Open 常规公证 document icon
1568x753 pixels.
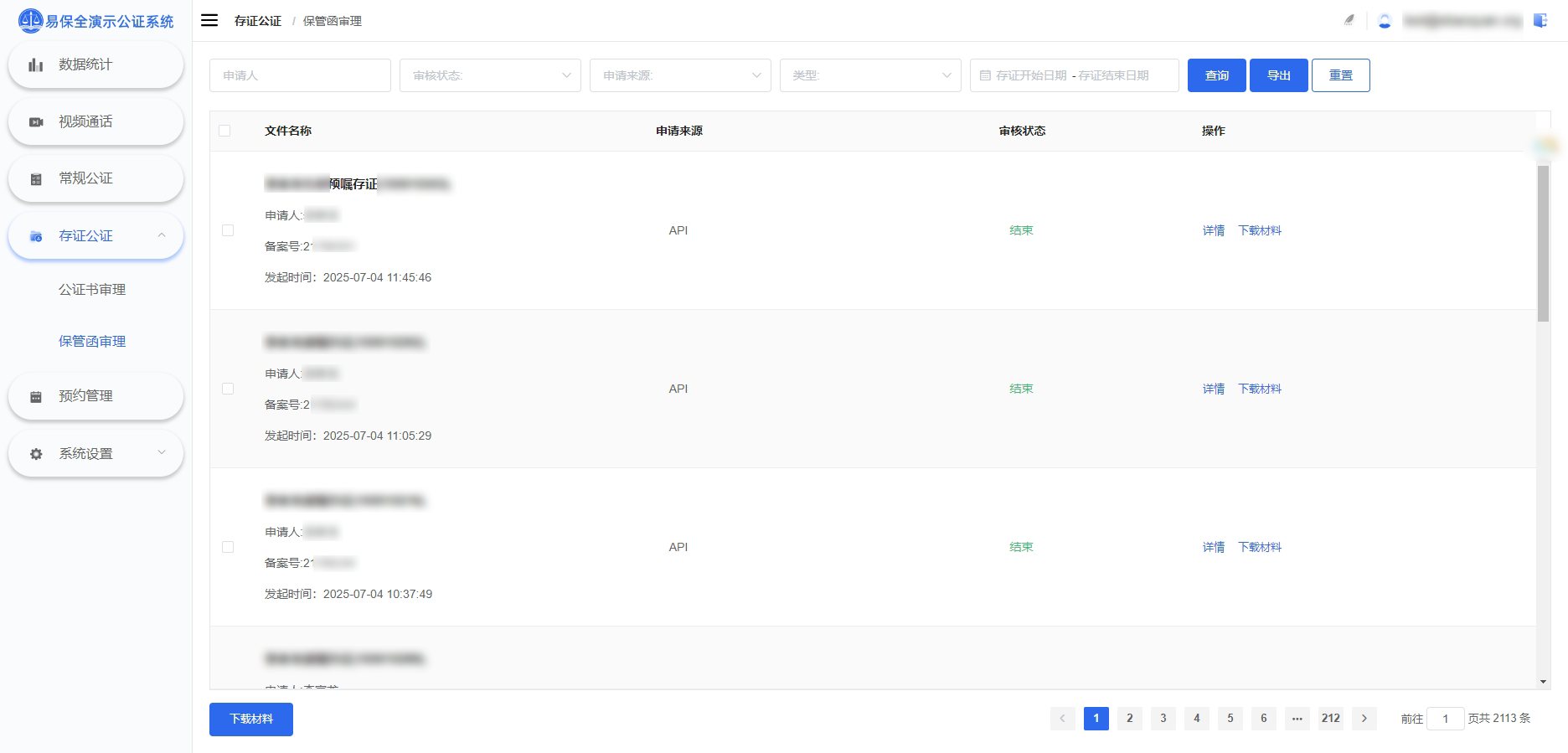(36, 179)
